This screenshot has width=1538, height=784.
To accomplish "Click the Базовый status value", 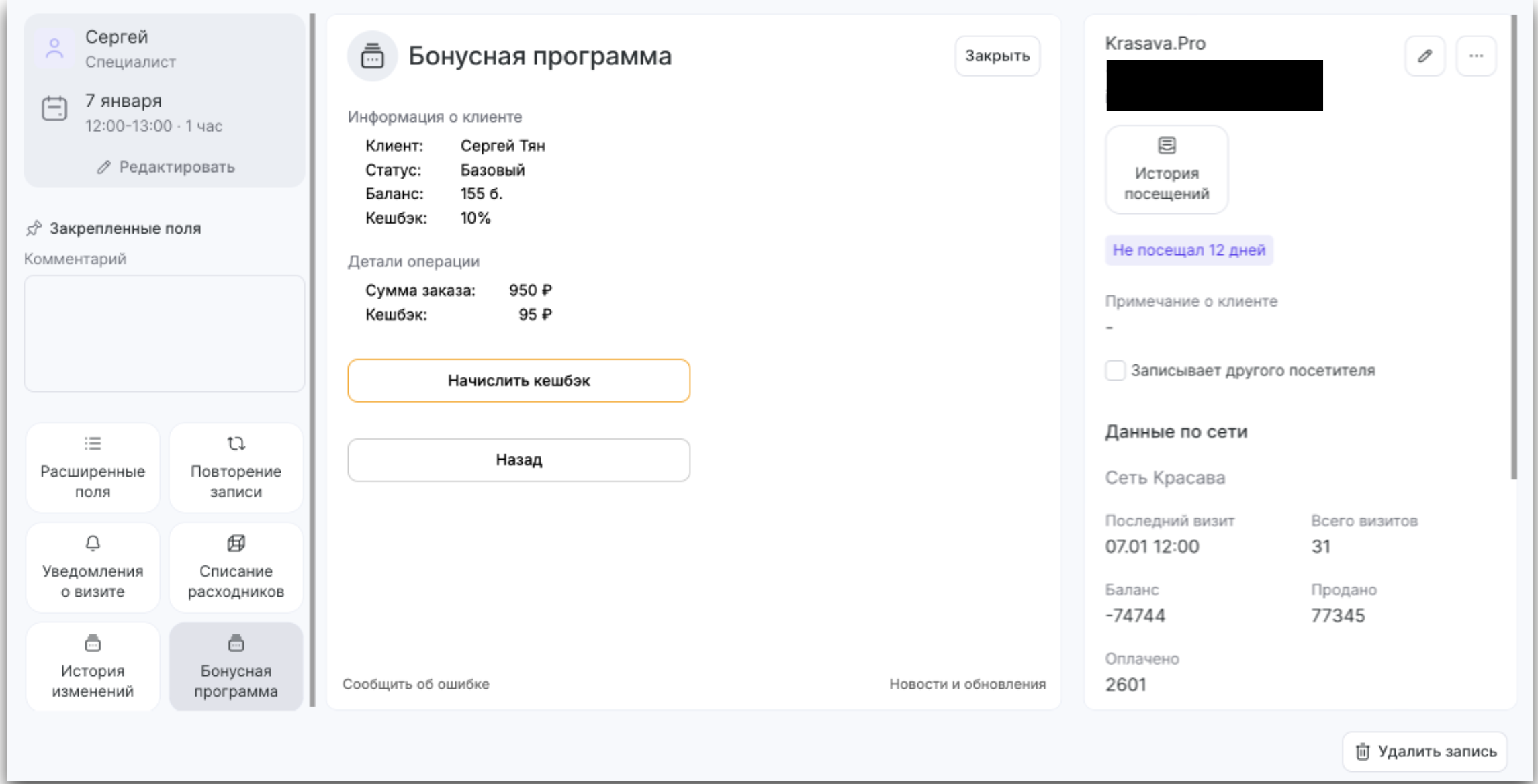I will tap(492, 170).
